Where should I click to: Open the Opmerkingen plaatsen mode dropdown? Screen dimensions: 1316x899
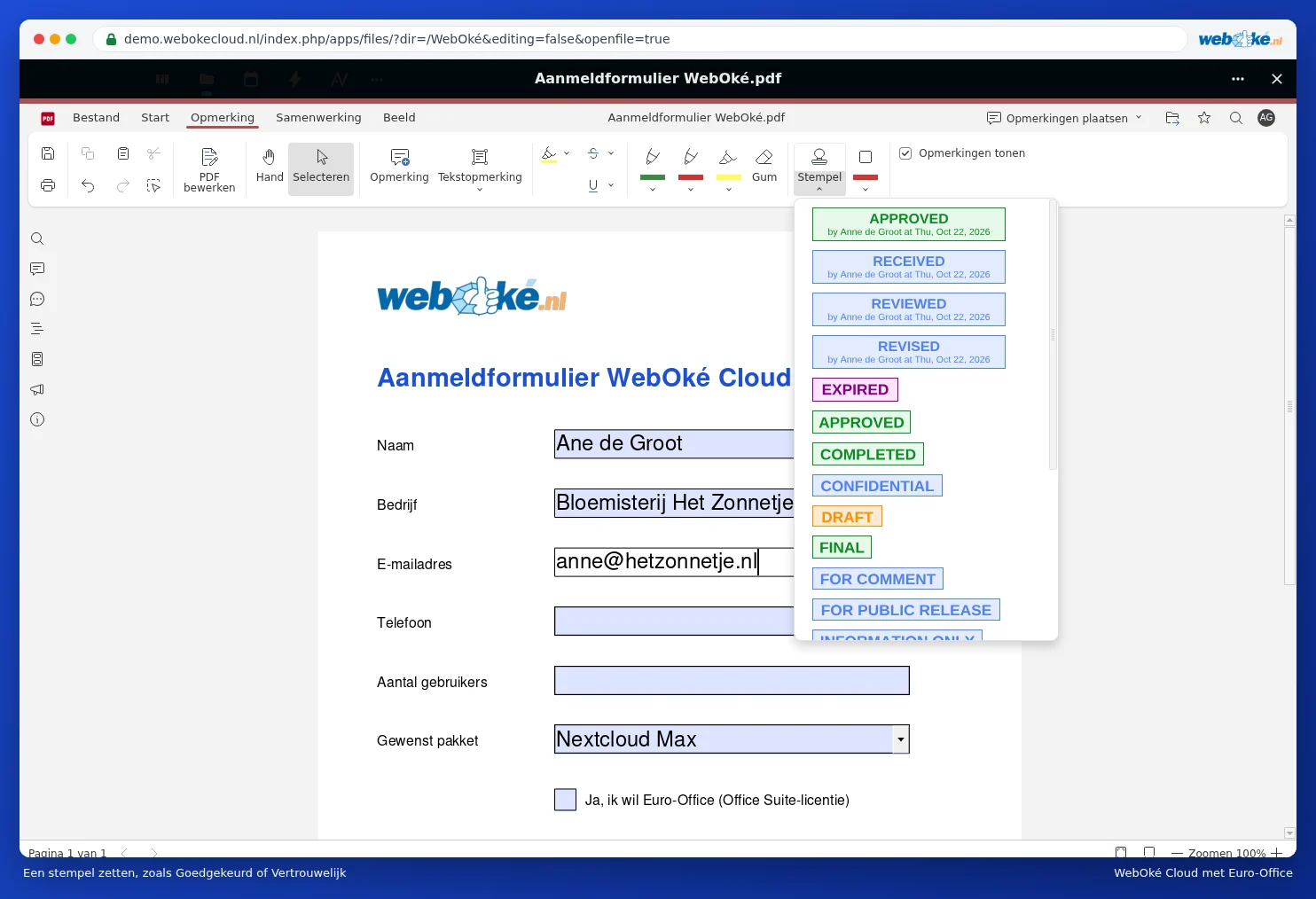[1064, 118]
